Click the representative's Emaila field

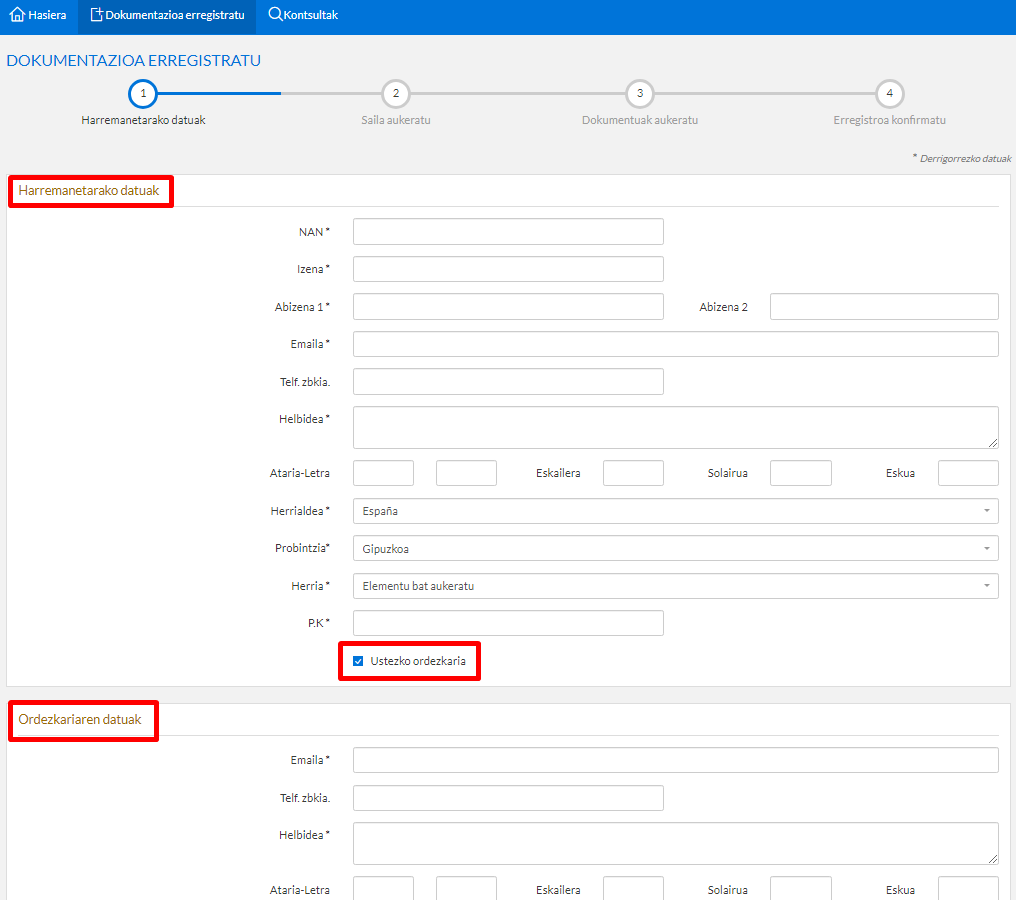click(675, 760)
